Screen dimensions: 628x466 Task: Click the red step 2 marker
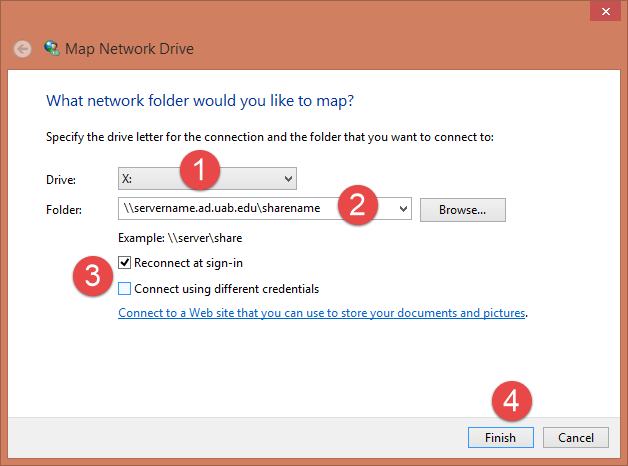[x=357, y=206]
